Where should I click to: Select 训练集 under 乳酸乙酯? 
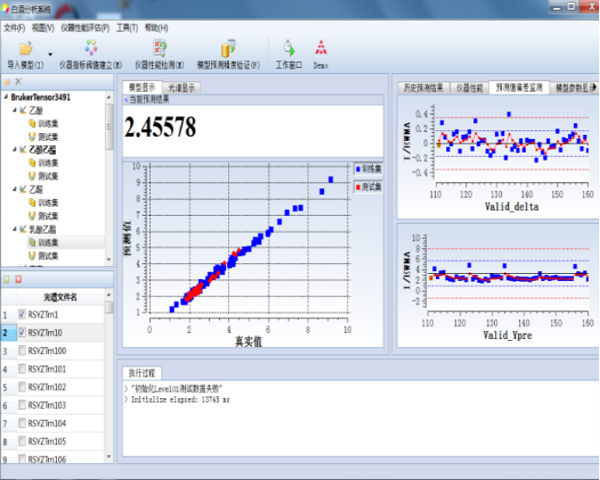pyautogui.click(x=47, y=242)
